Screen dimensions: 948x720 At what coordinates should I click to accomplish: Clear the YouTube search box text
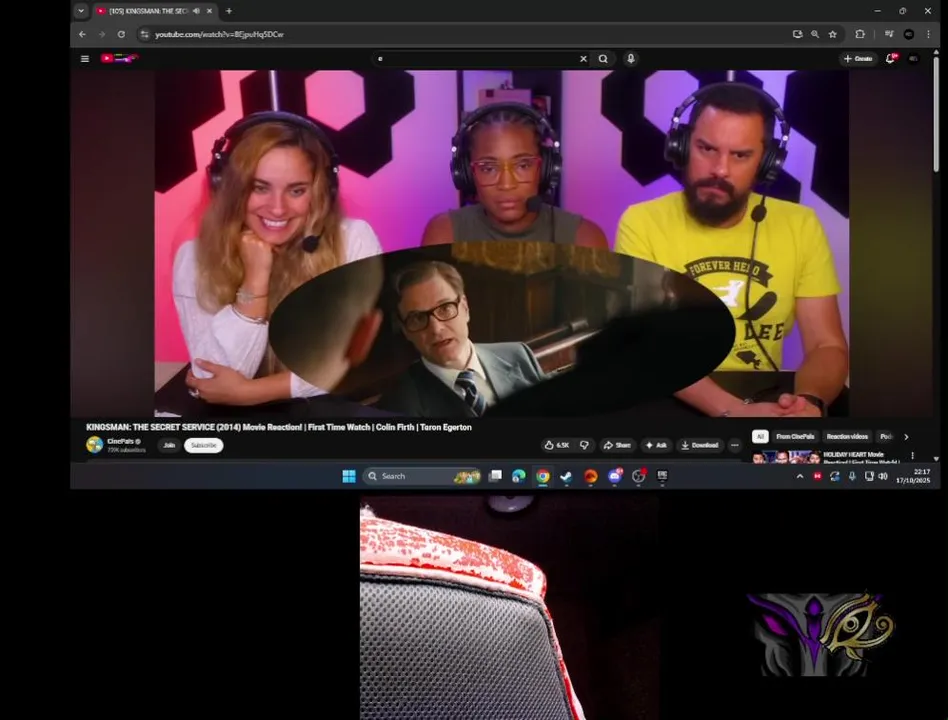tap(583, 59)
